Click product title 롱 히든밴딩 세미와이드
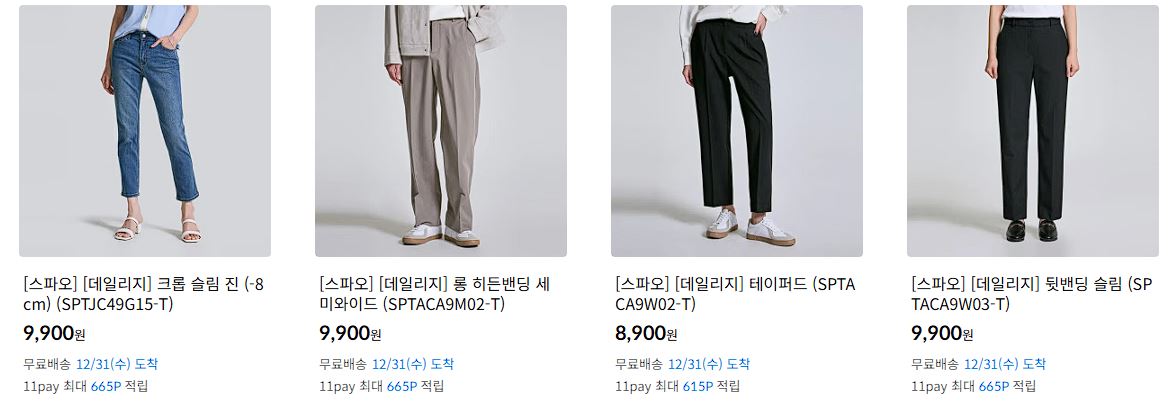The image size is (1168, 418). pos(434,294)
